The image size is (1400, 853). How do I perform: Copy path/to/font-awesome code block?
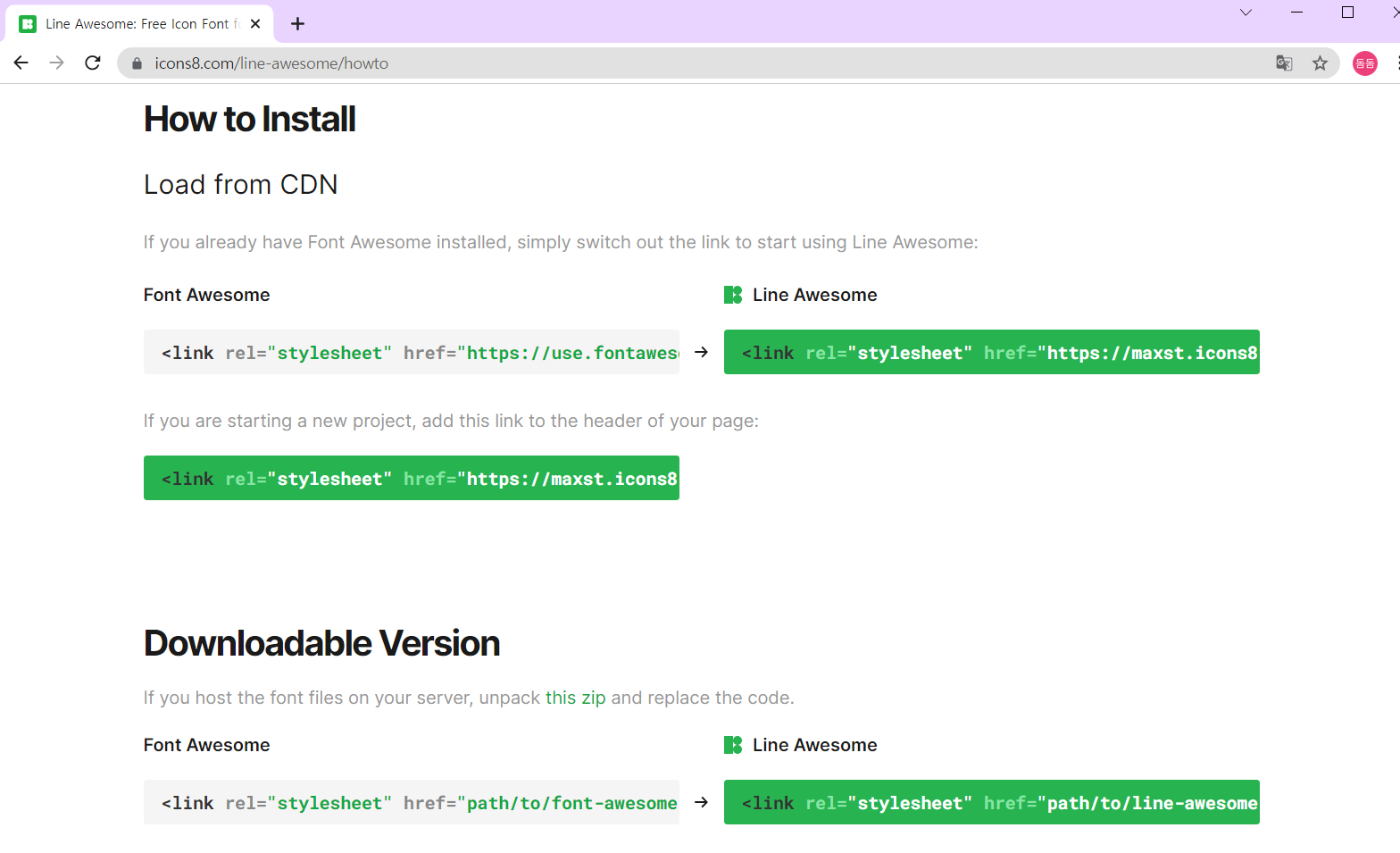[x=412, y=802]
